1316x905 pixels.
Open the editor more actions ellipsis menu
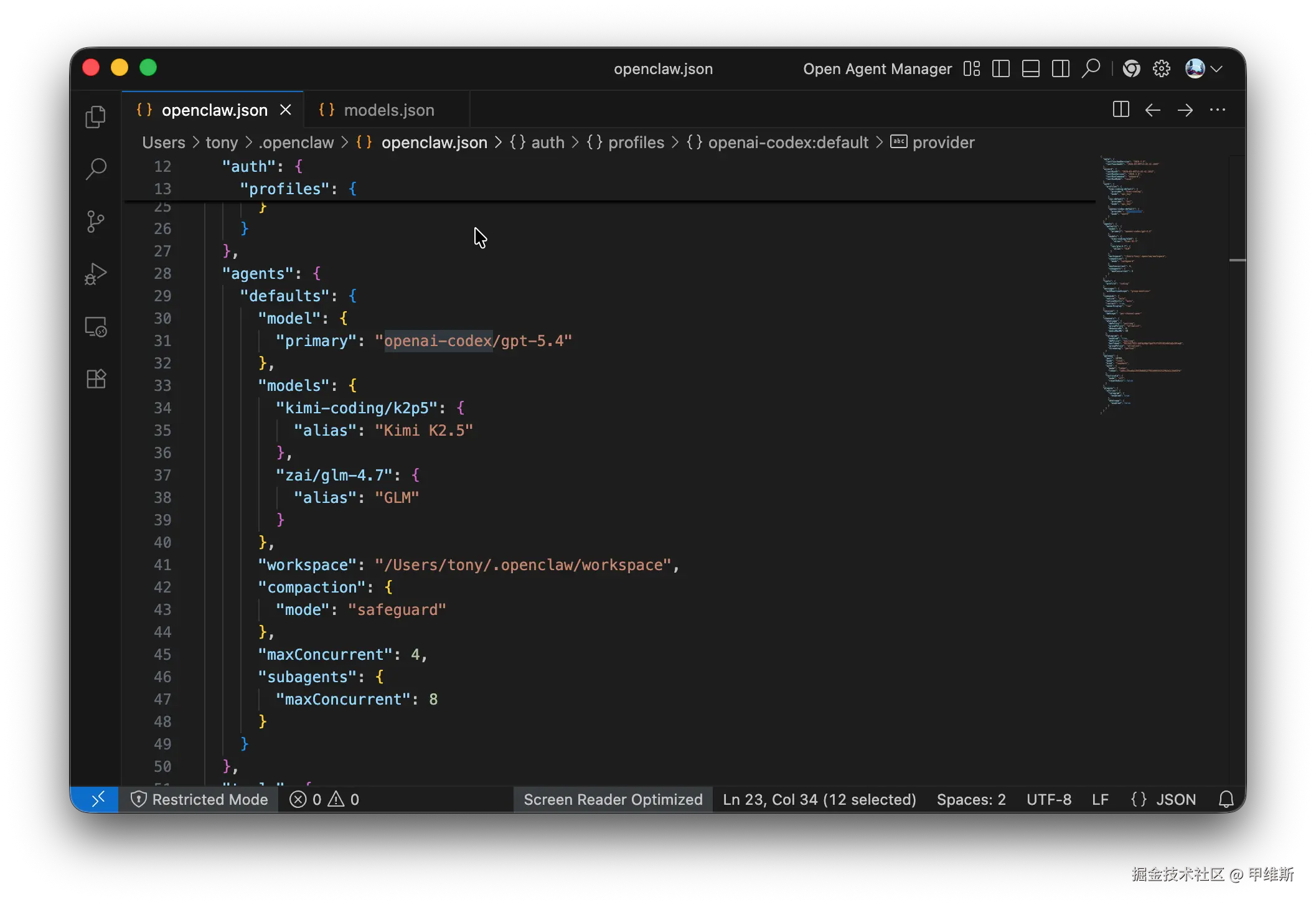1217,110
